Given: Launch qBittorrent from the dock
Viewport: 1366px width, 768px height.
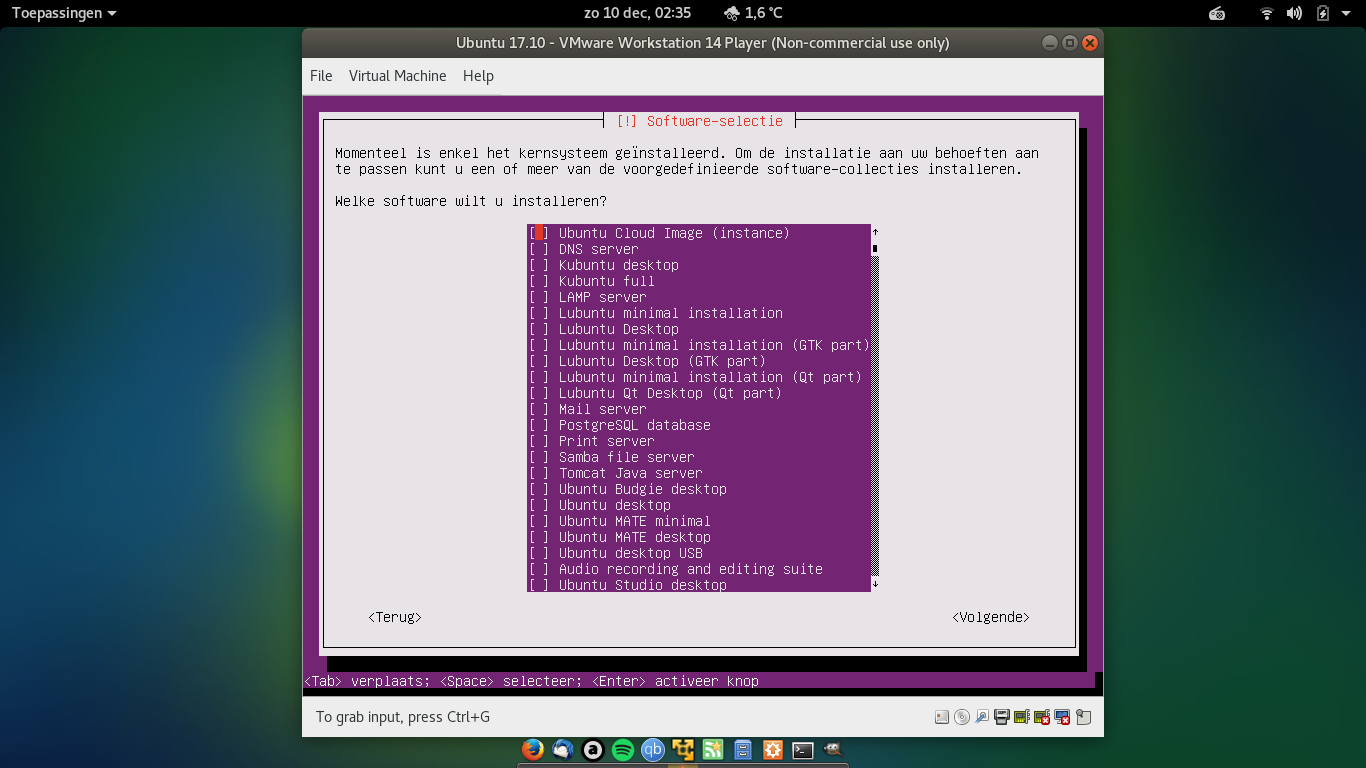Looking at the screenshot, I should pos(653,749).
